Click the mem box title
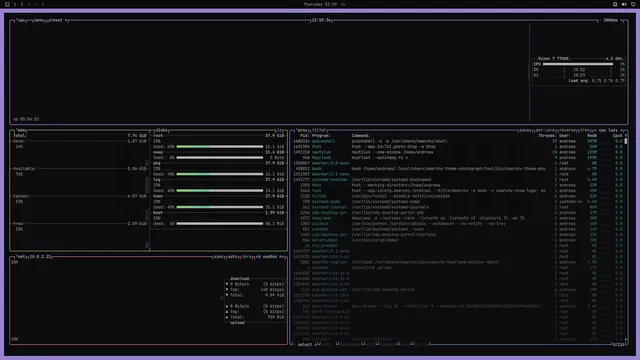Image resolution: width=640 pixels, height=360 pixels. (21, 130)
